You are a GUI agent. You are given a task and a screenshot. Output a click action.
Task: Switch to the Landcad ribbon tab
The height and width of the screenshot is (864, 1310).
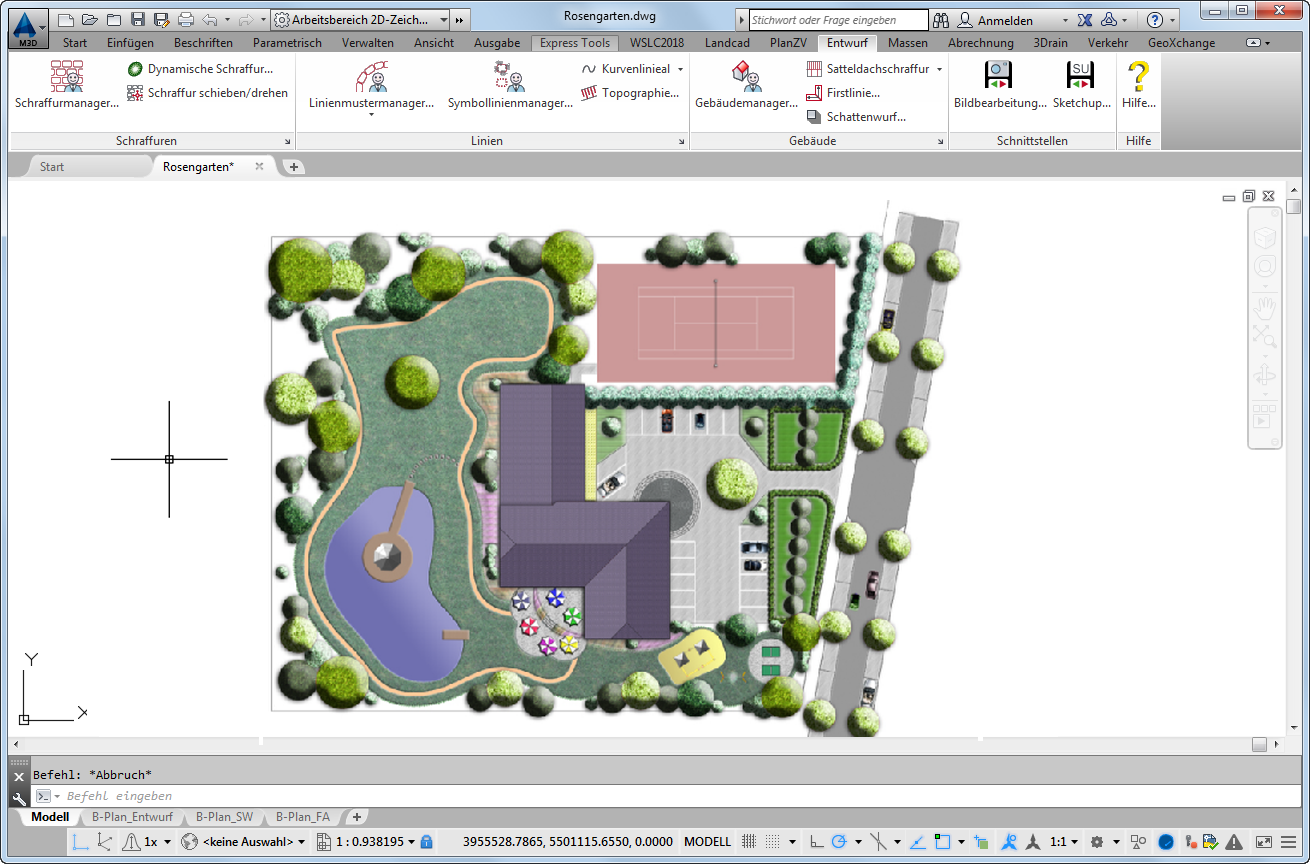coord(727,43)
